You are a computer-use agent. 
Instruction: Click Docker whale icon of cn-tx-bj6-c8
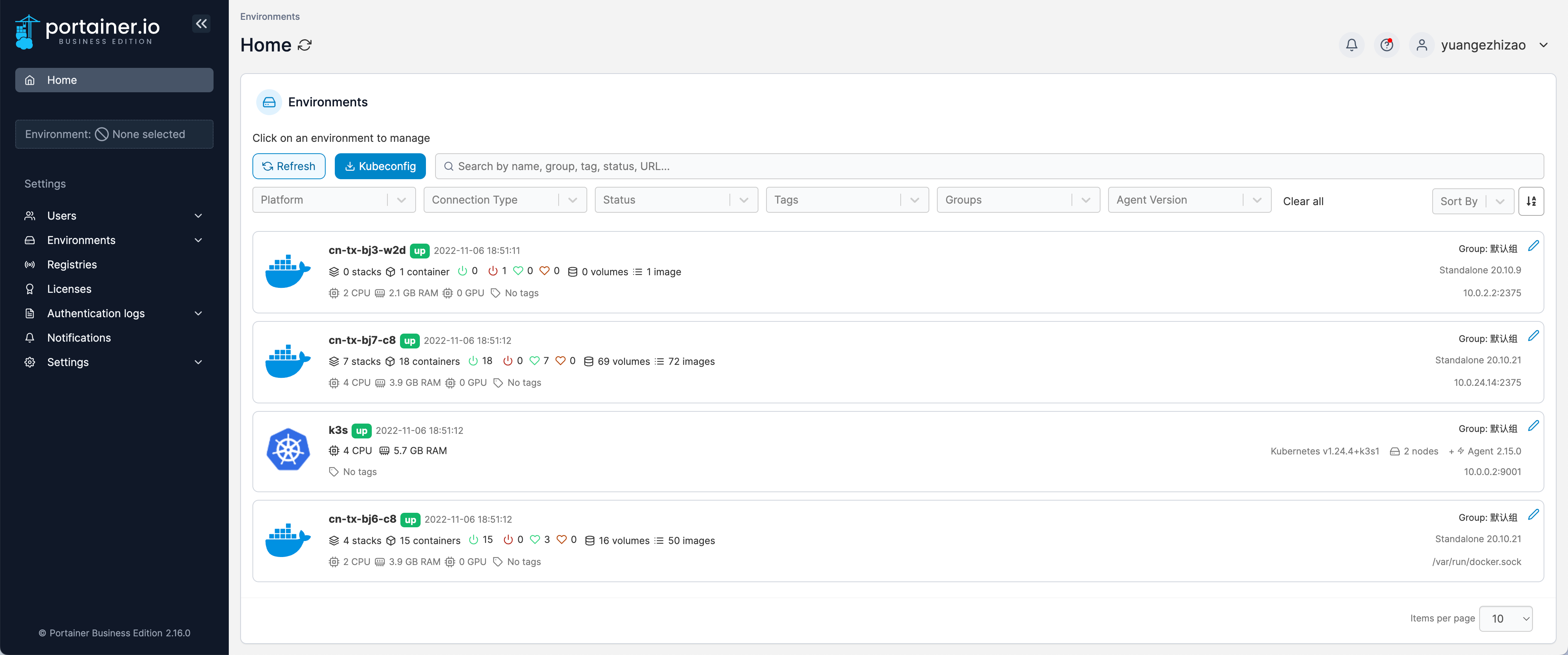(x=288, y=540)
